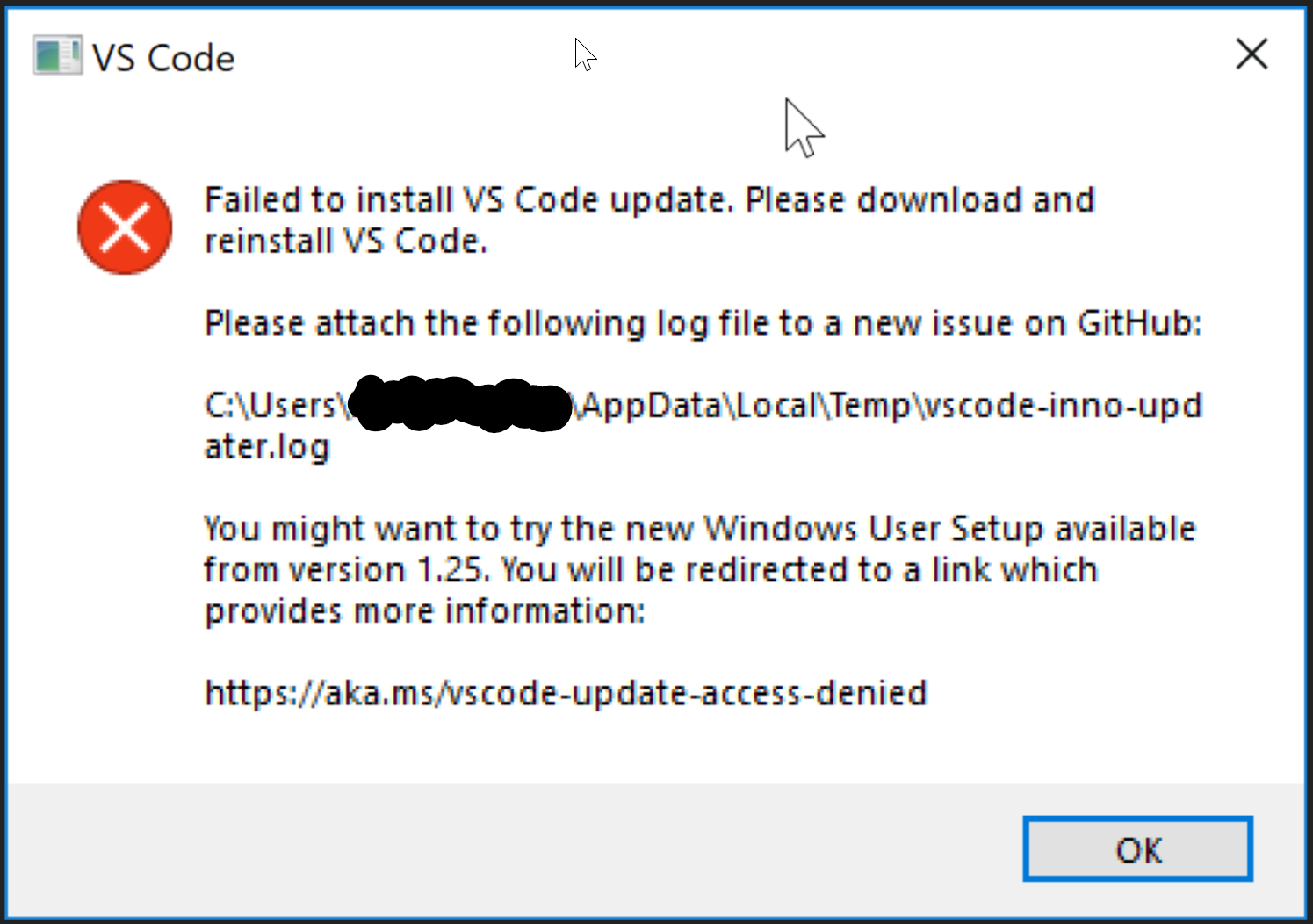
Task: Click the error symbol next to the failure message
Action: pyautogui.click(x=124, y=227)
